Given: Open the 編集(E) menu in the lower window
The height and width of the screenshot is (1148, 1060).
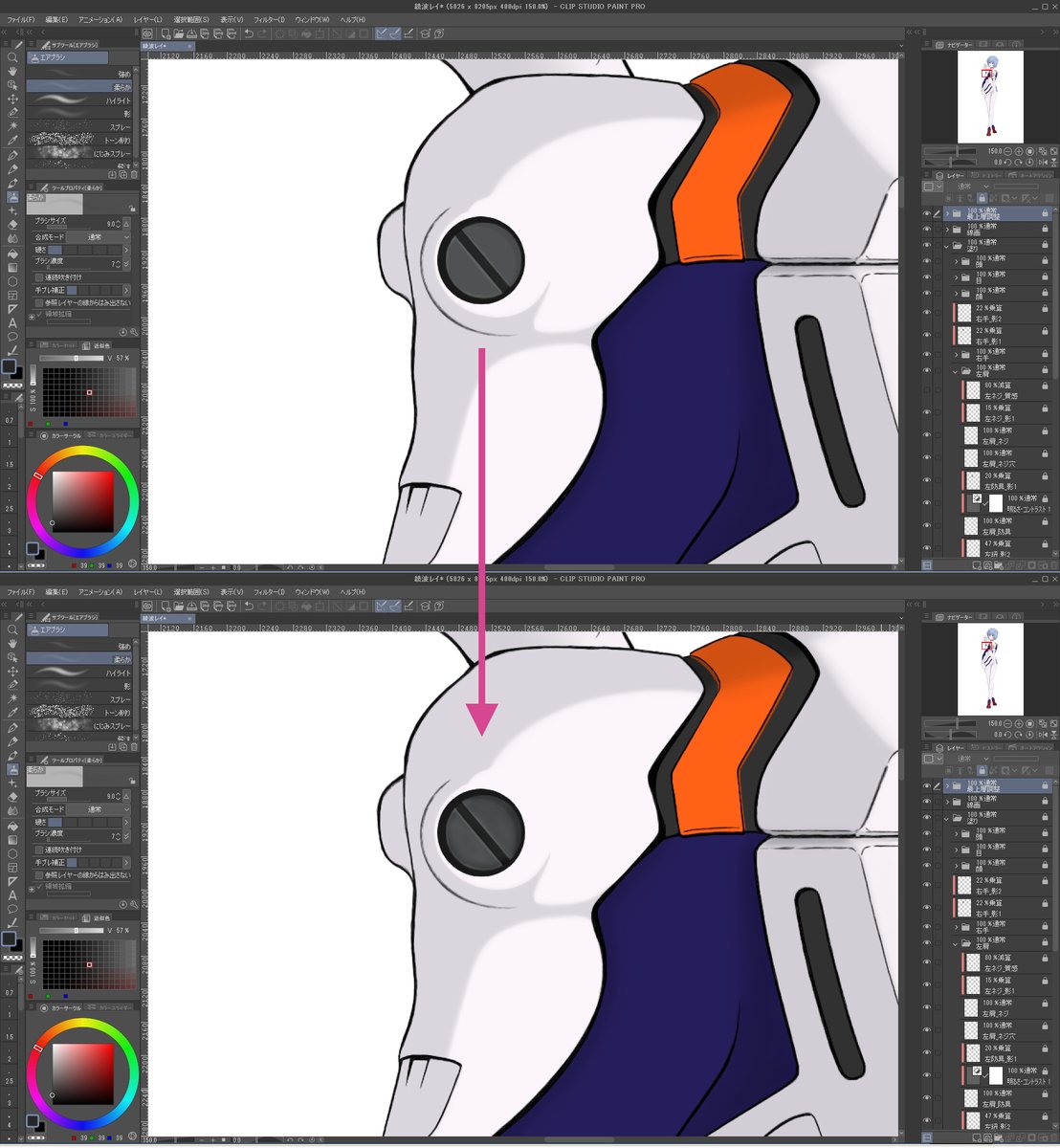Looking at the screenshot, I should point(57,592).
